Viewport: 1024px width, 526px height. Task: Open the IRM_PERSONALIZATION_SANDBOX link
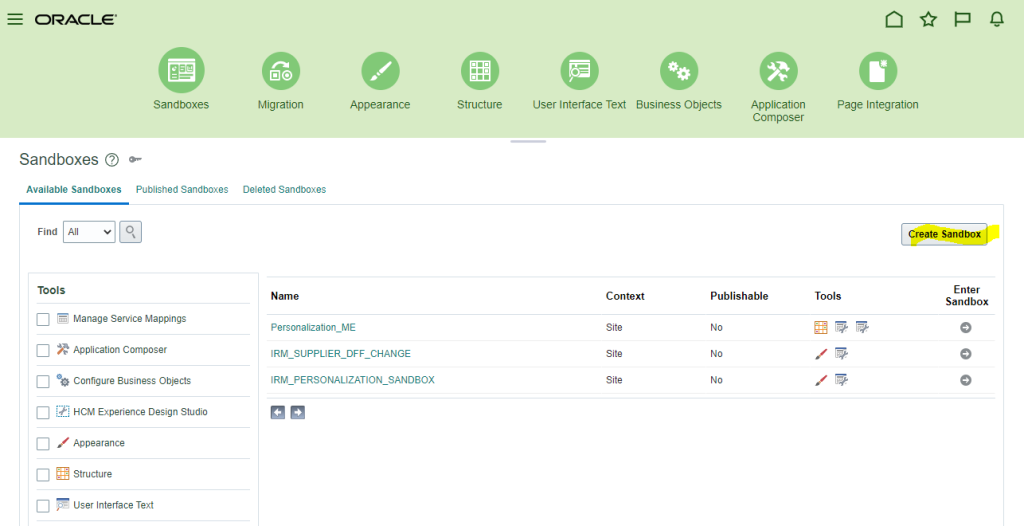(353, 380)
